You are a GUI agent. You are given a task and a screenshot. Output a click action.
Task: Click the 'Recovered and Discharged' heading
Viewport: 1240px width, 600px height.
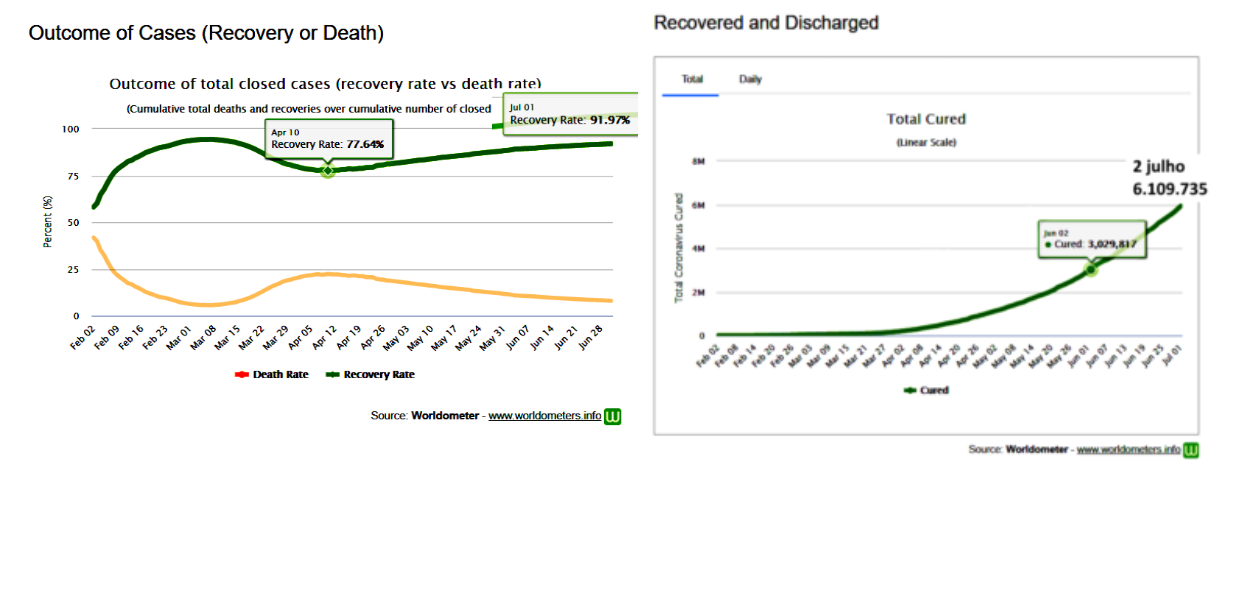point(766,22)
